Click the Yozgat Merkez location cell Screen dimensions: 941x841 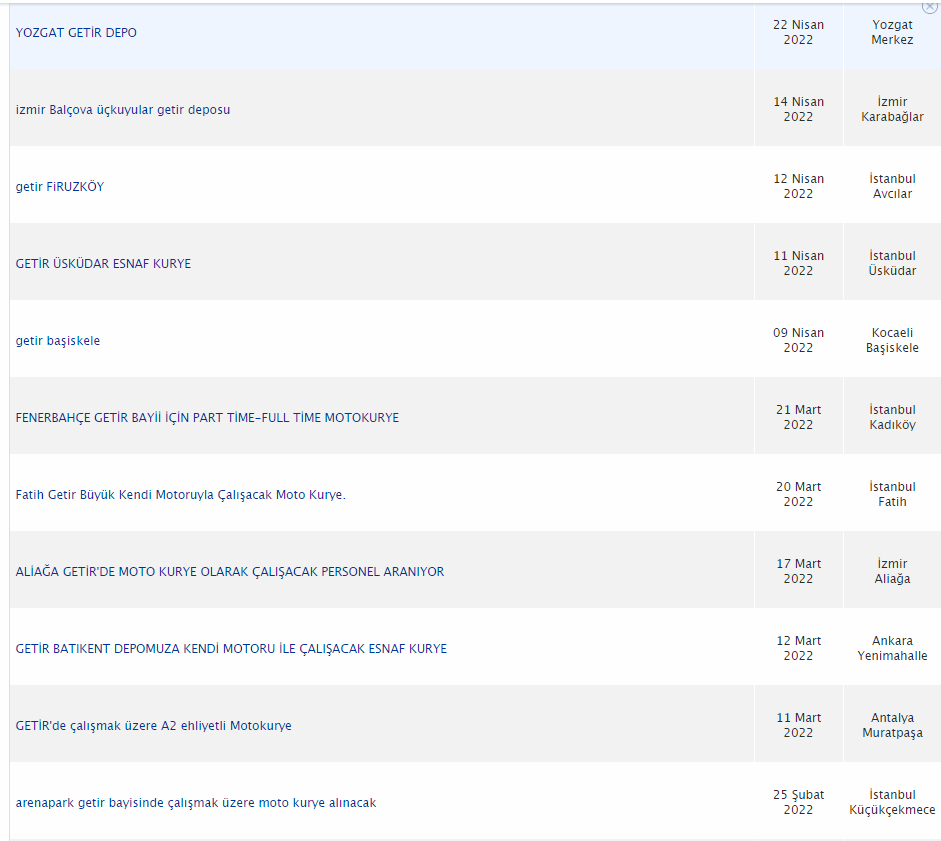892,32
